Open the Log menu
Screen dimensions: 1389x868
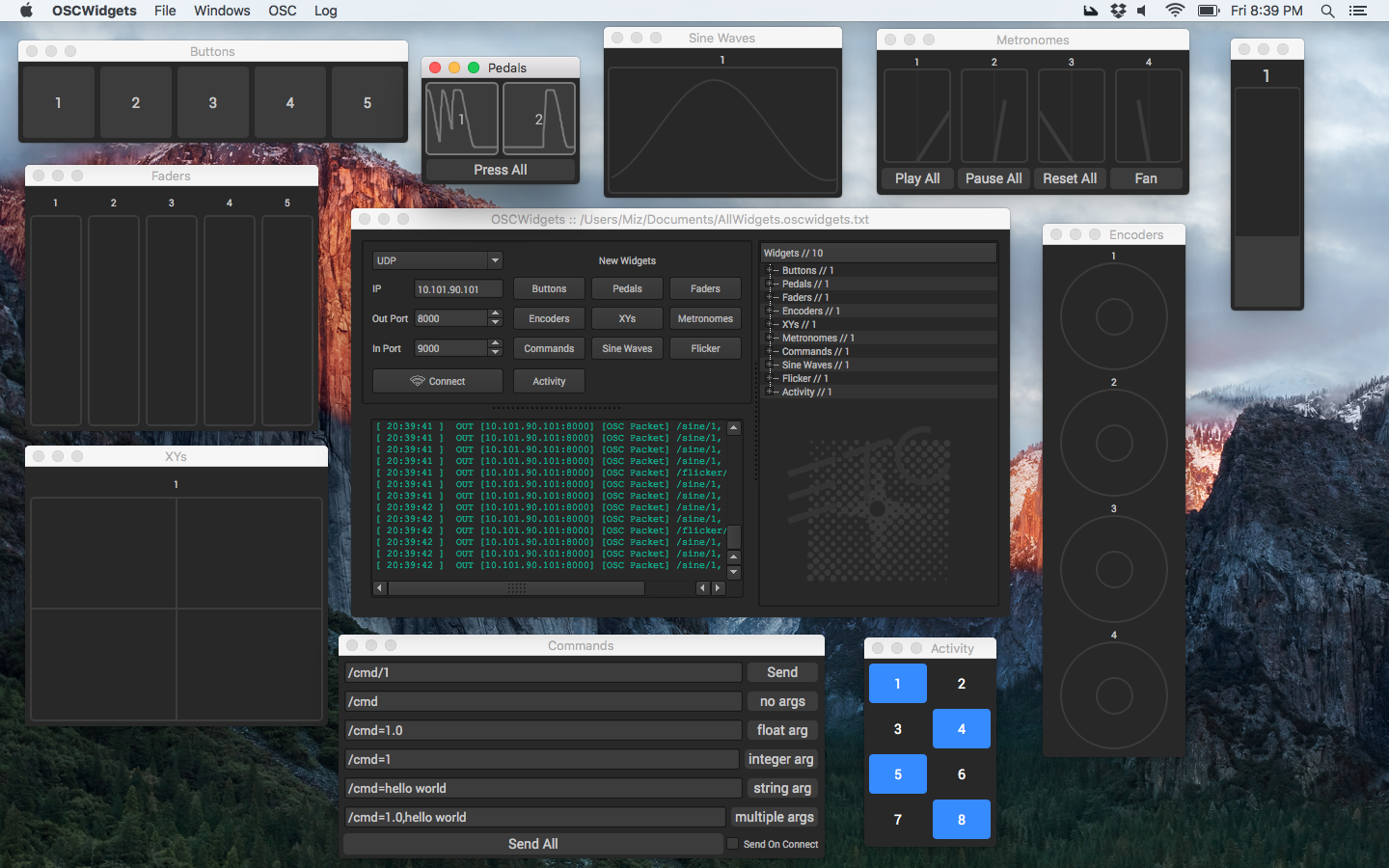click(326, 11)
